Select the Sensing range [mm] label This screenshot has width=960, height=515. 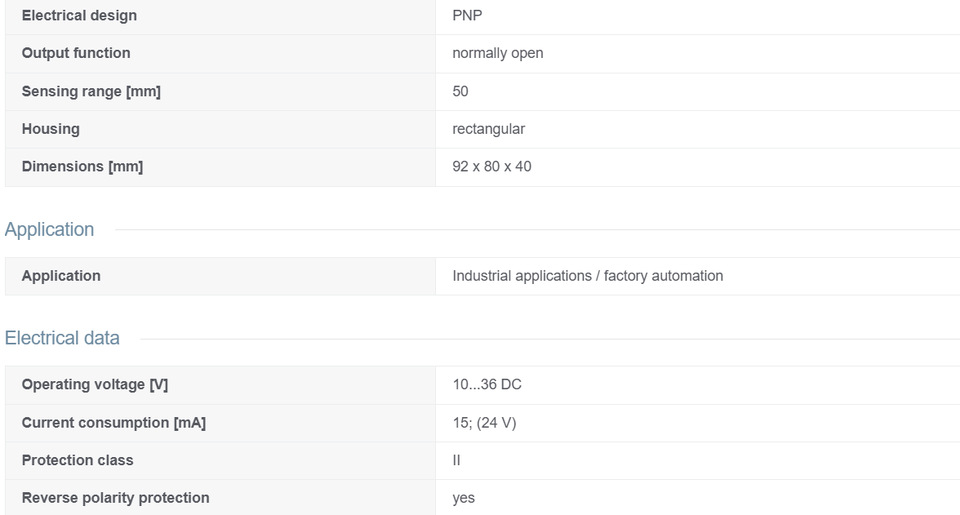pyautogui.click(x=91, y=91)
